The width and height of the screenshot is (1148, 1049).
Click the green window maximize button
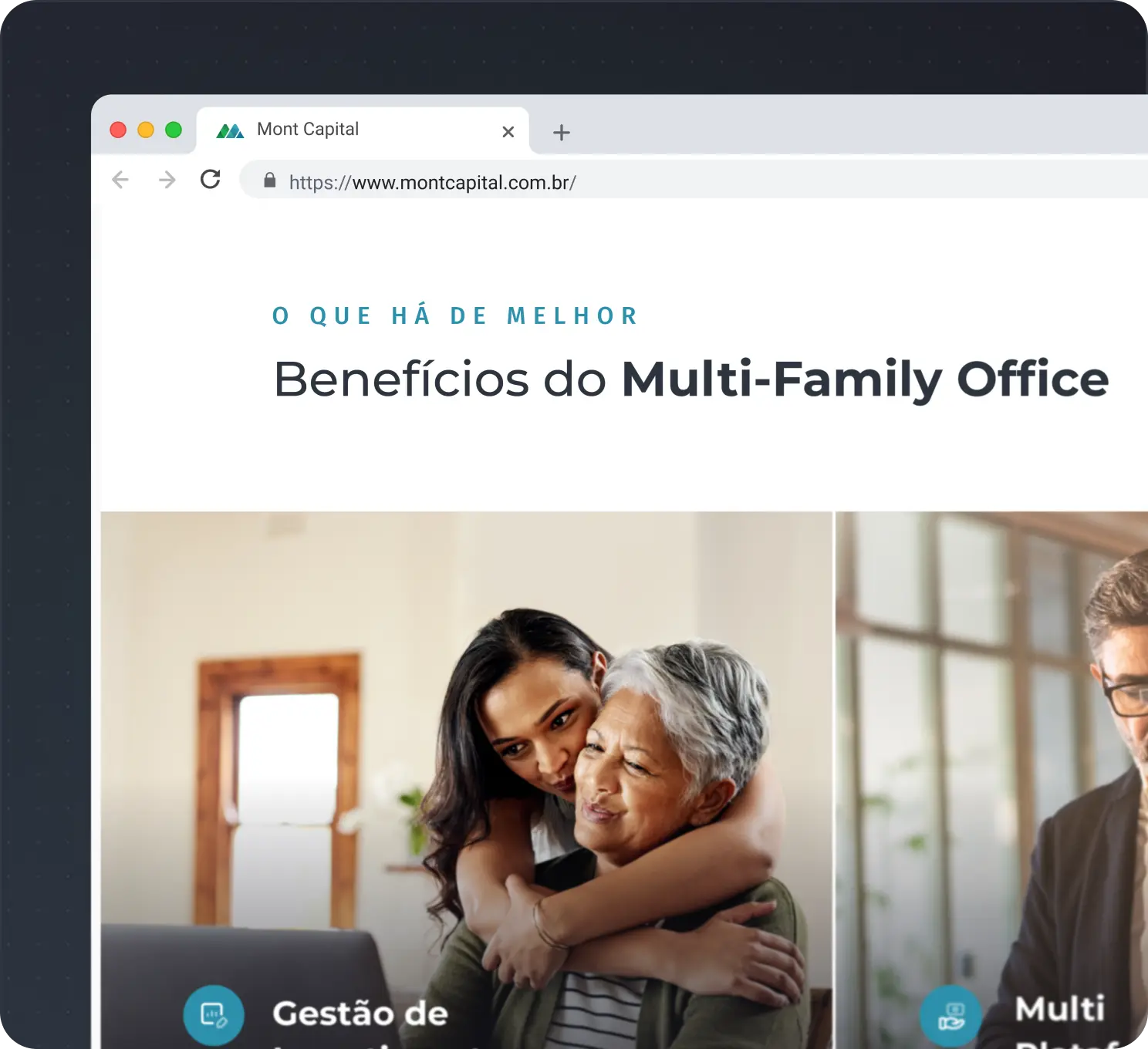[174, 130]
